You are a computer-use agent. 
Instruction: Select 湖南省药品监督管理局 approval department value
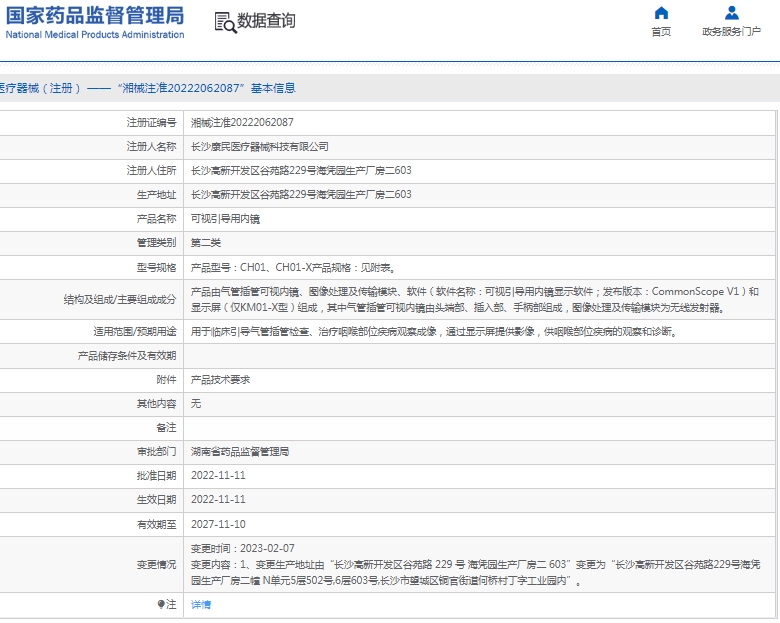pos(240,451)
